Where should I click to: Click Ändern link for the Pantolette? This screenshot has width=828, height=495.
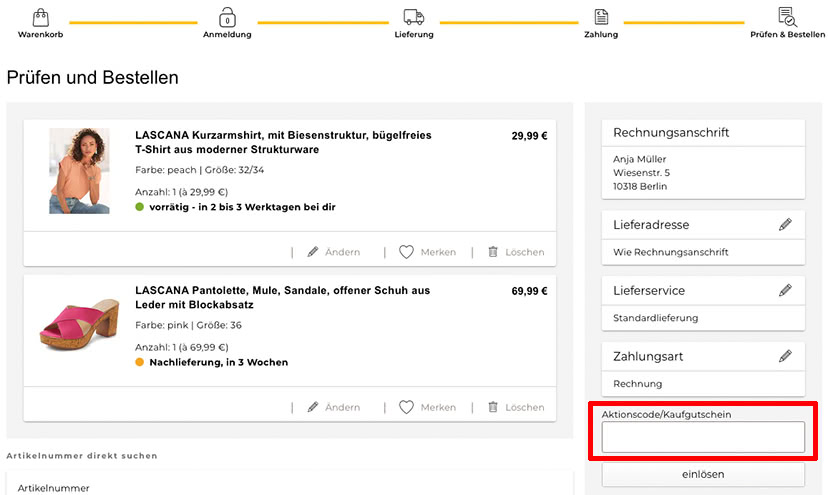[342, 407]
